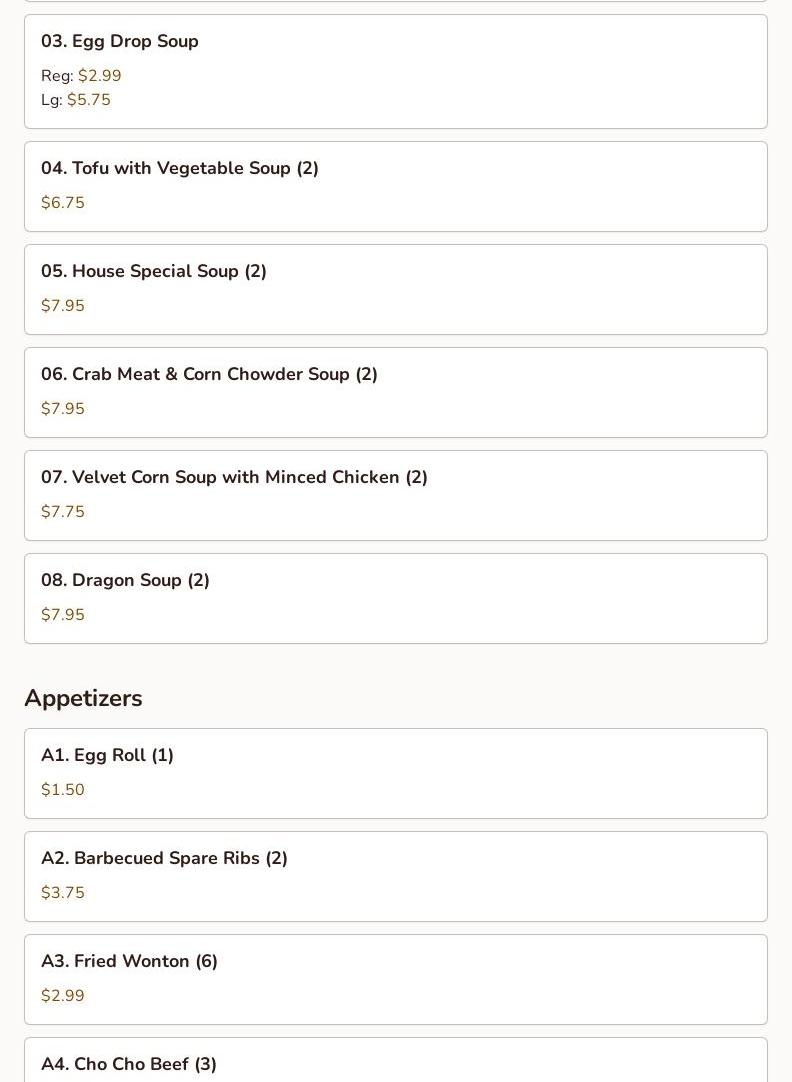The width and height of the screenshot is (792, 1082).
Task: Open A4. Cho Cho Beef item
Action: point(396,1059)
